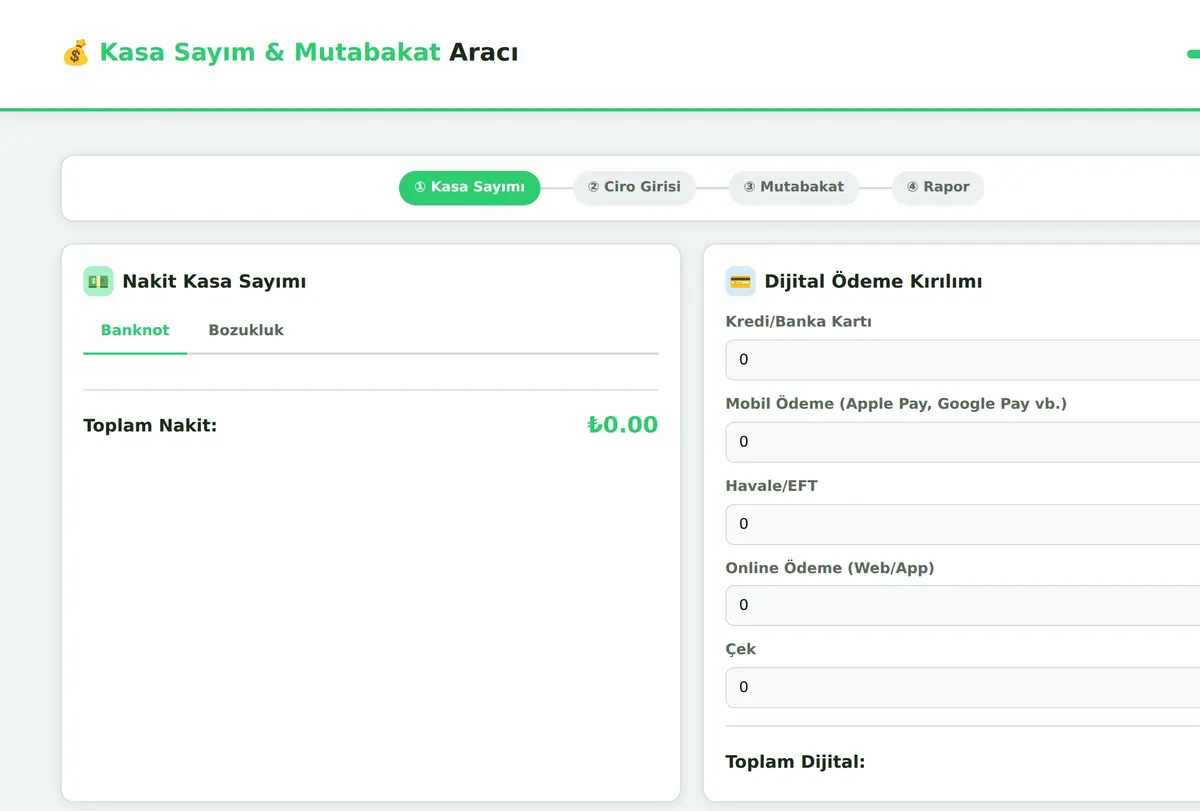Go to the Kasa Sayımı step
1200x811 pixels.
click(469, 187)
